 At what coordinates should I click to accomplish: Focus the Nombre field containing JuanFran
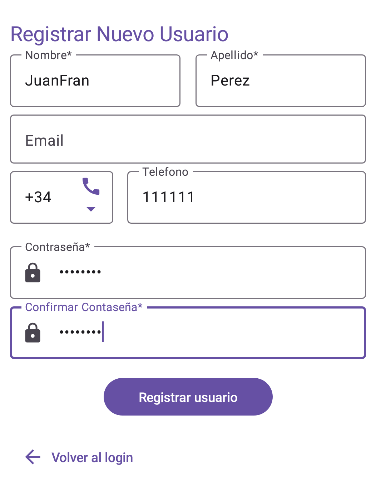point(95,81)
